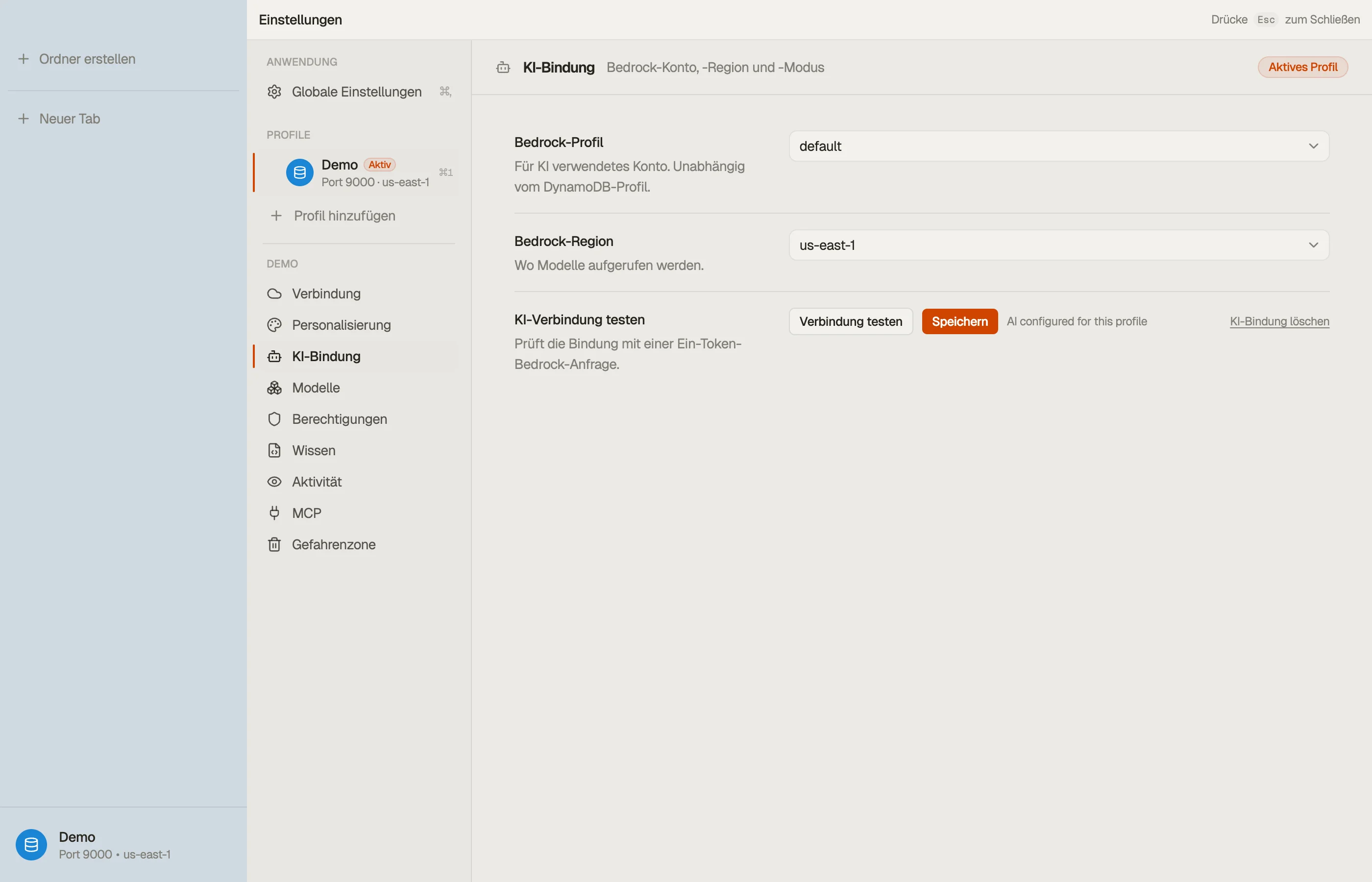Click the 'Bedrock-Profil' field label
The image size is (1372, 882).
click(x=558, y=142)
